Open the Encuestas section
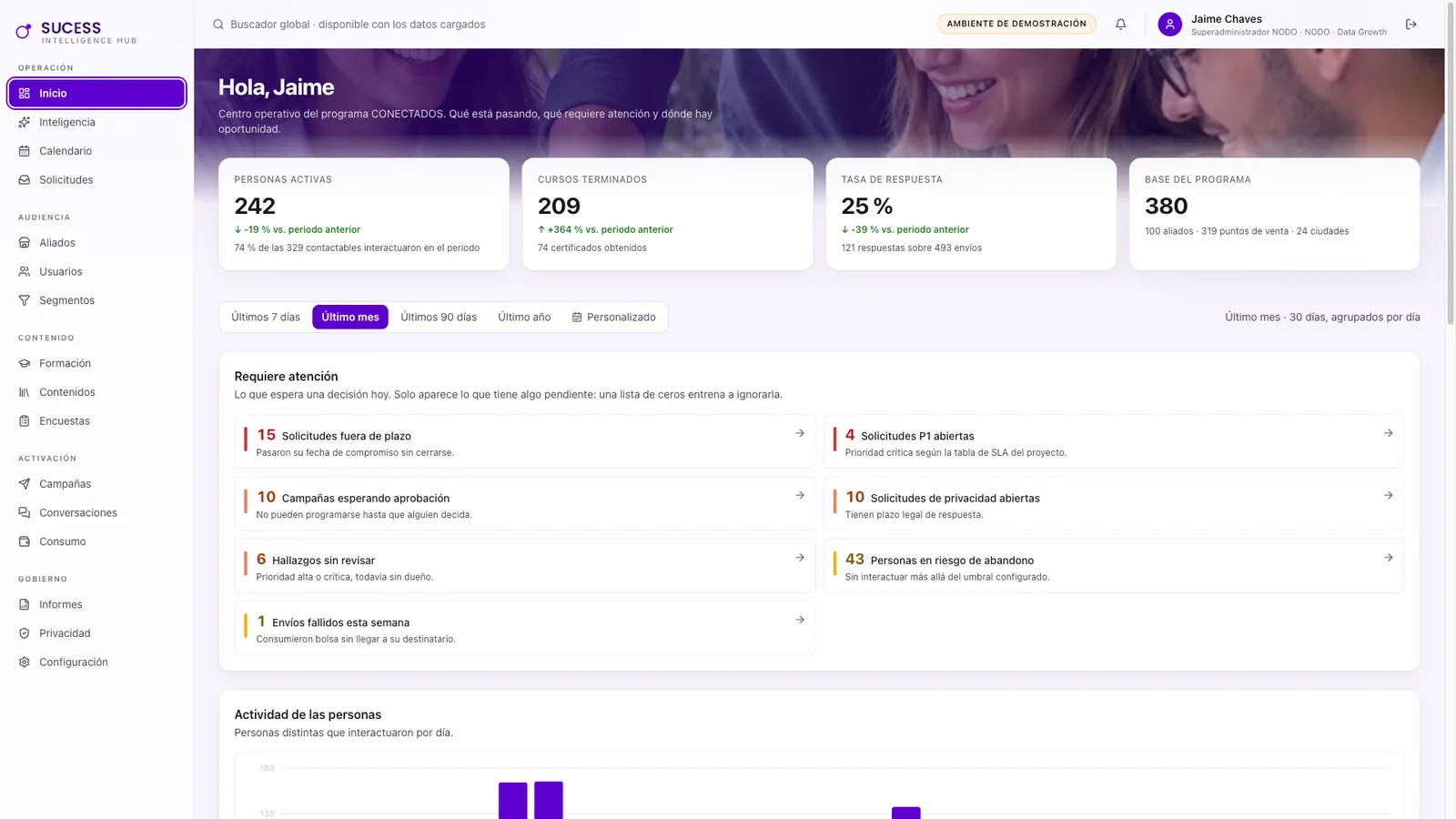1456x819 pixels. coord(96,421)
